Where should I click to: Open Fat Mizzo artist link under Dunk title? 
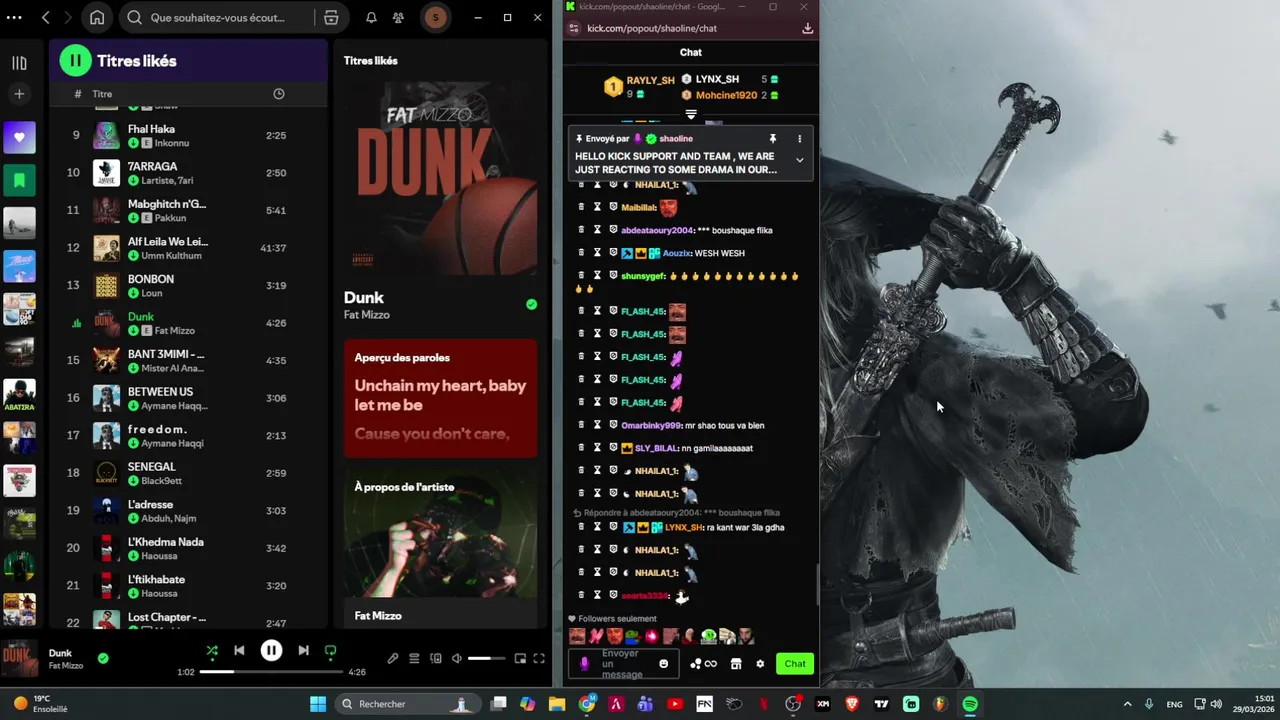pos(367,315)
